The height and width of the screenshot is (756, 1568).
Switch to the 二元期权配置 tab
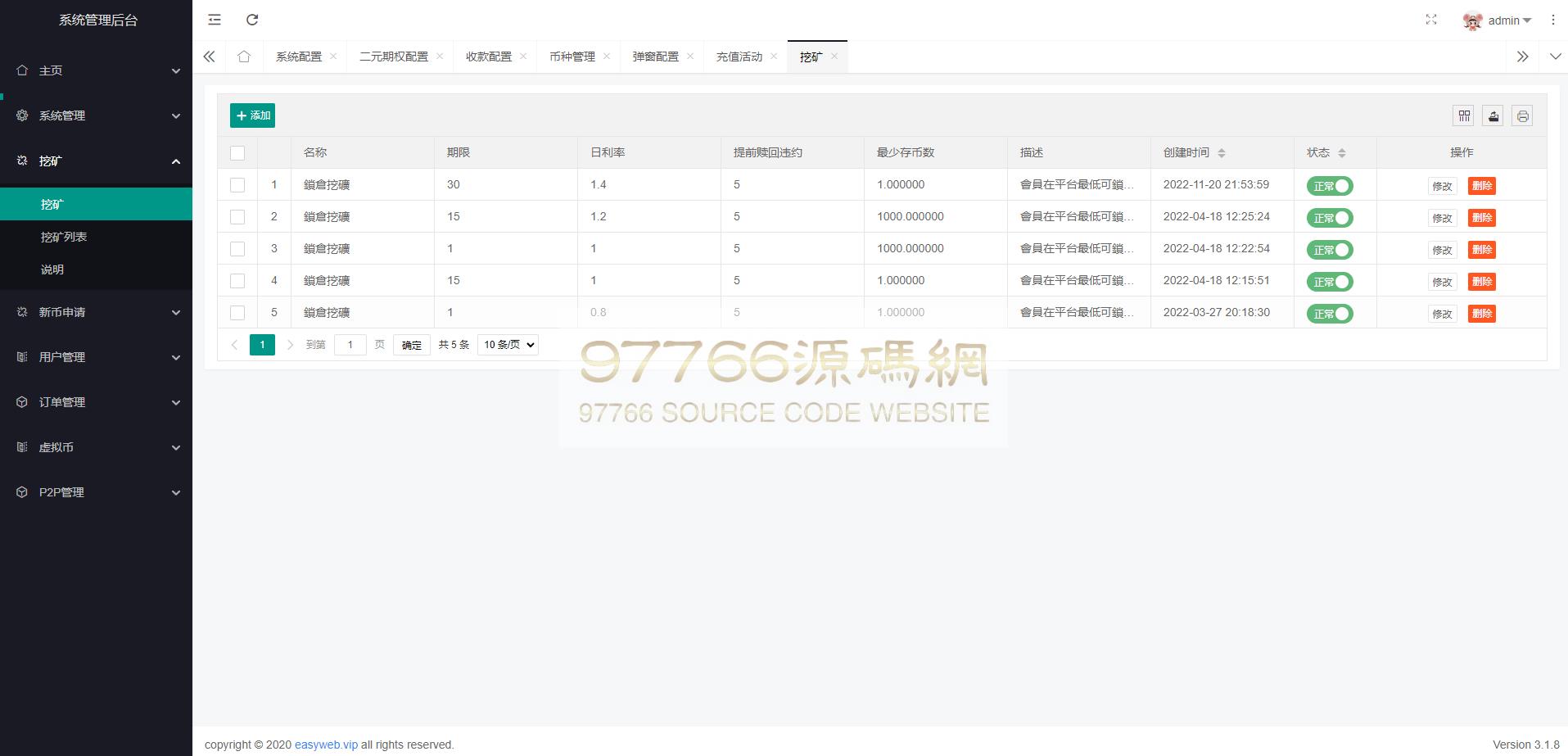[394, 57]
